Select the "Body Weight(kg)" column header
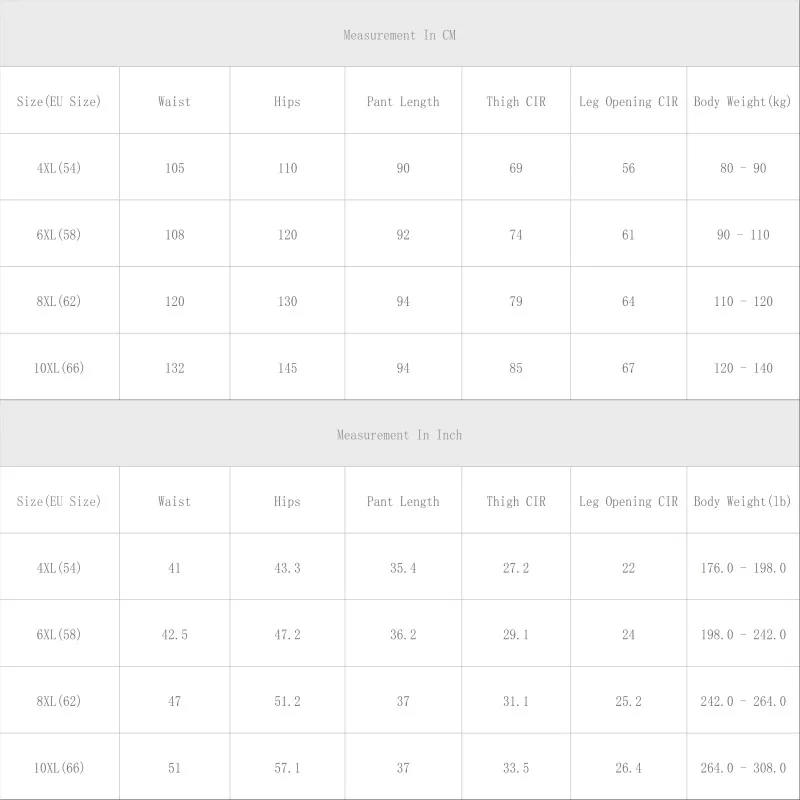The image size is (800, 800). coord(743,102)
